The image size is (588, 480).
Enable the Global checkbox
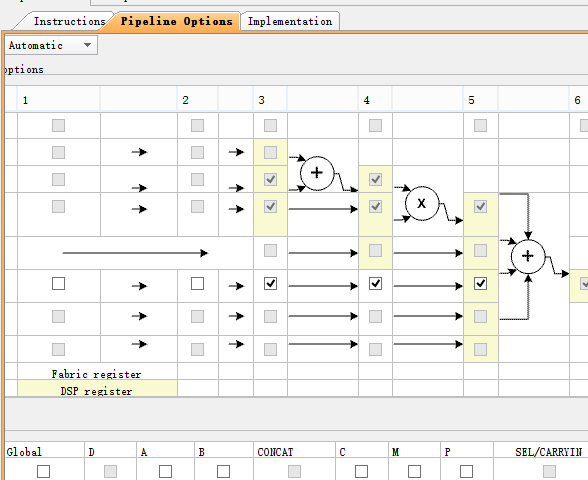coord(44,471)
